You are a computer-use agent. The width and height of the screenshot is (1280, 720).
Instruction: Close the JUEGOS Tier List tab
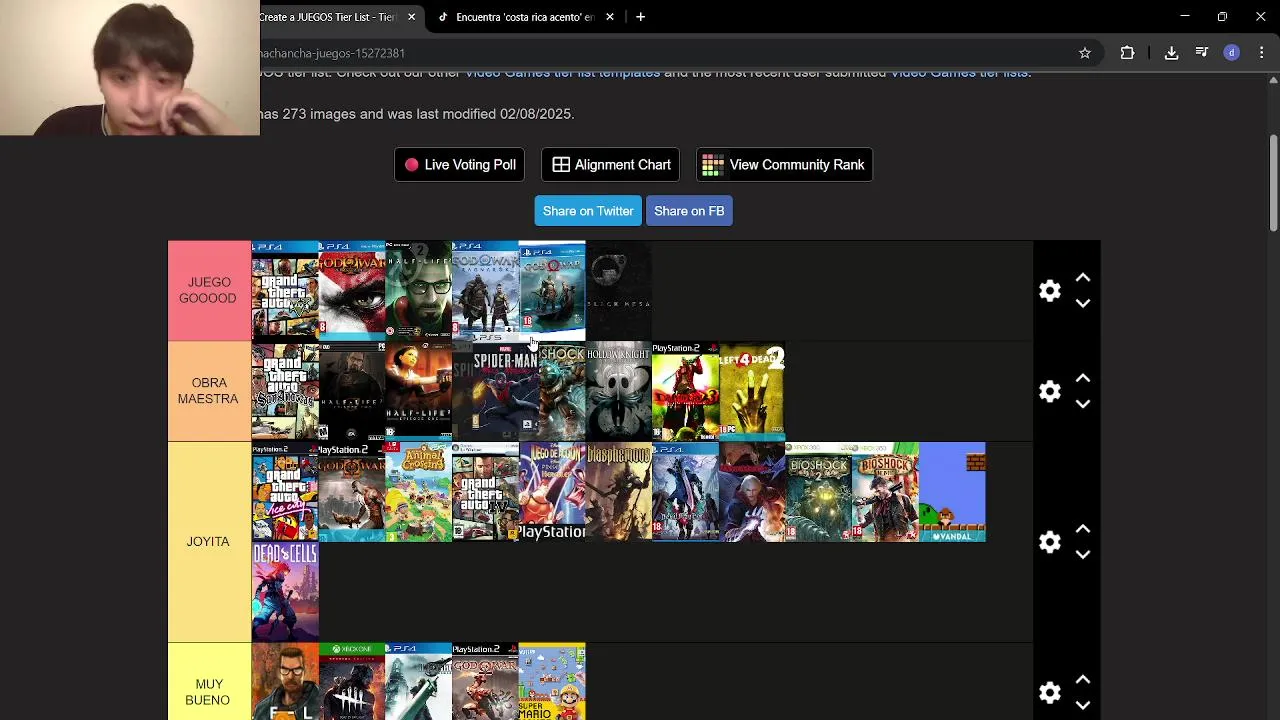[411, 17]
